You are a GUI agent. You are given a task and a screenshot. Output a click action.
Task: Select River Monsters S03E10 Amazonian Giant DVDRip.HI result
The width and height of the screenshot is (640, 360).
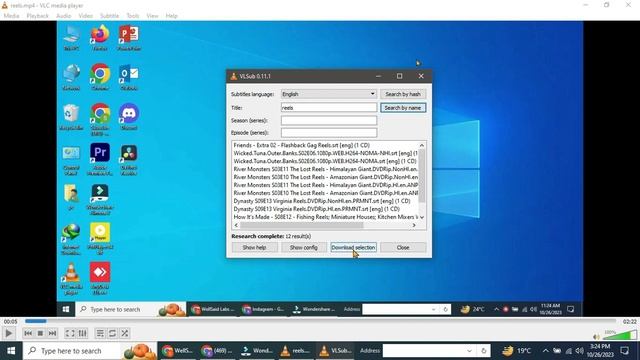325,193
